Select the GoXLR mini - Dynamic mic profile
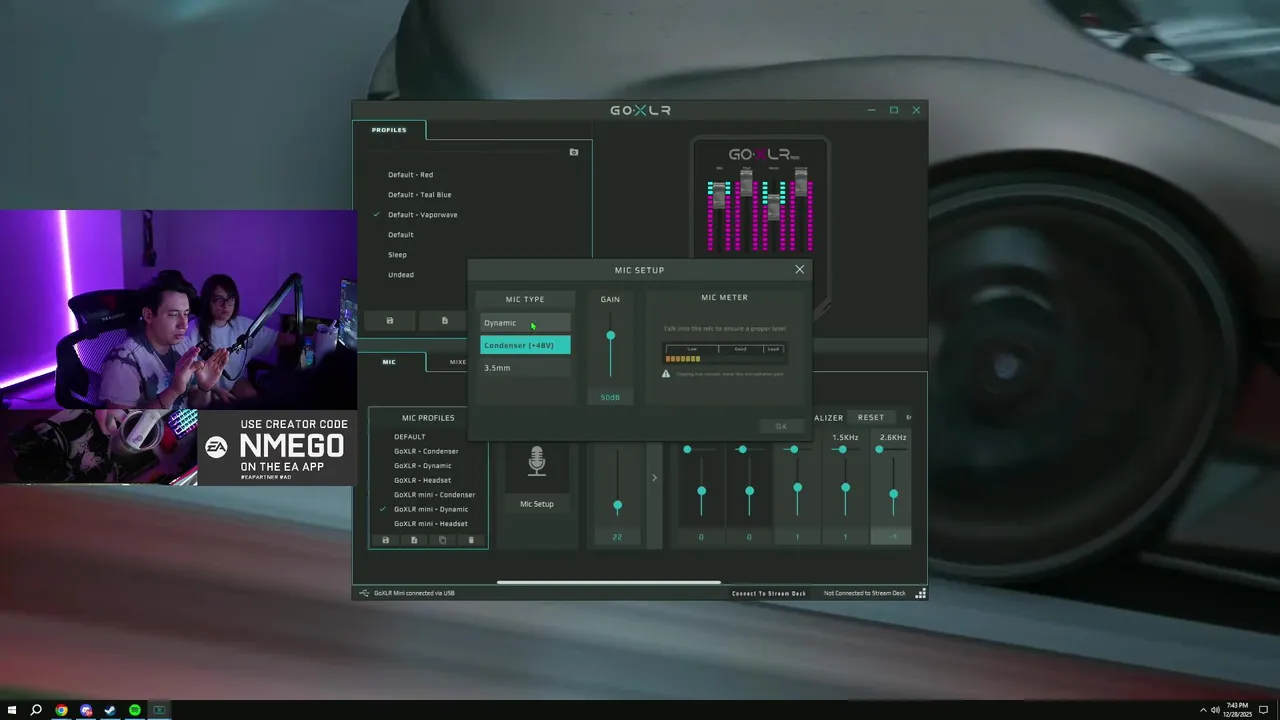1280x720 pixels. point(430,509)
